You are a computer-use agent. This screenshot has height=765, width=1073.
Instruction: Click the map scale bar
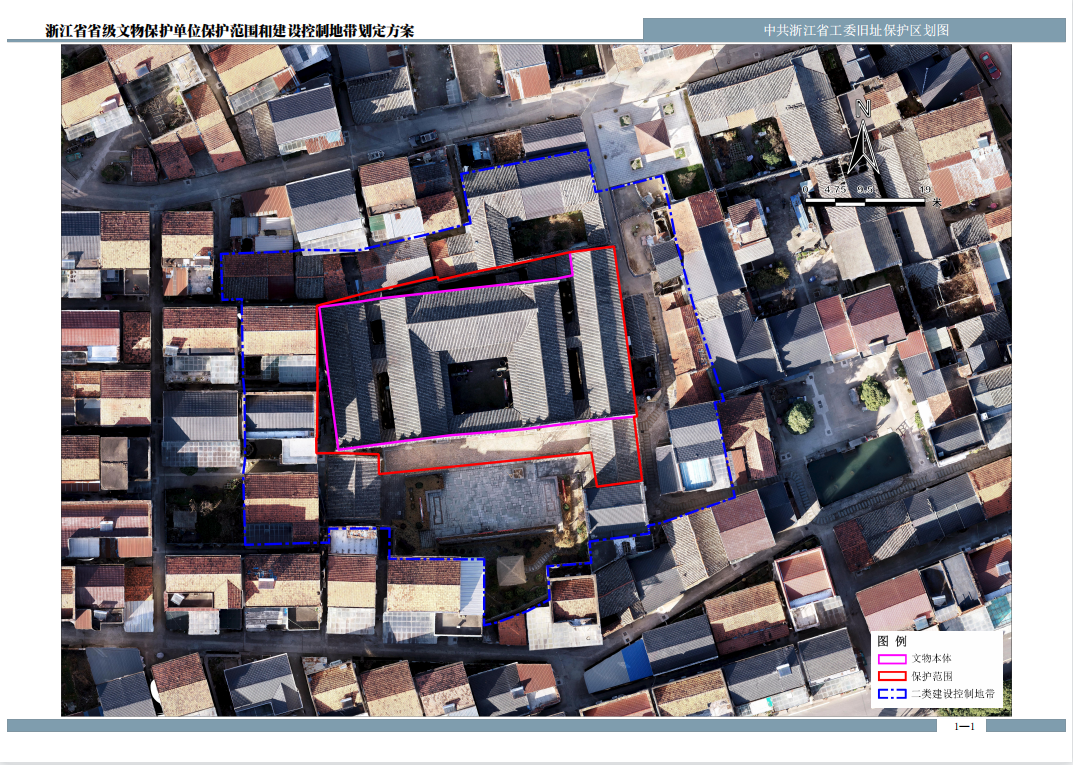coord(864,201)
